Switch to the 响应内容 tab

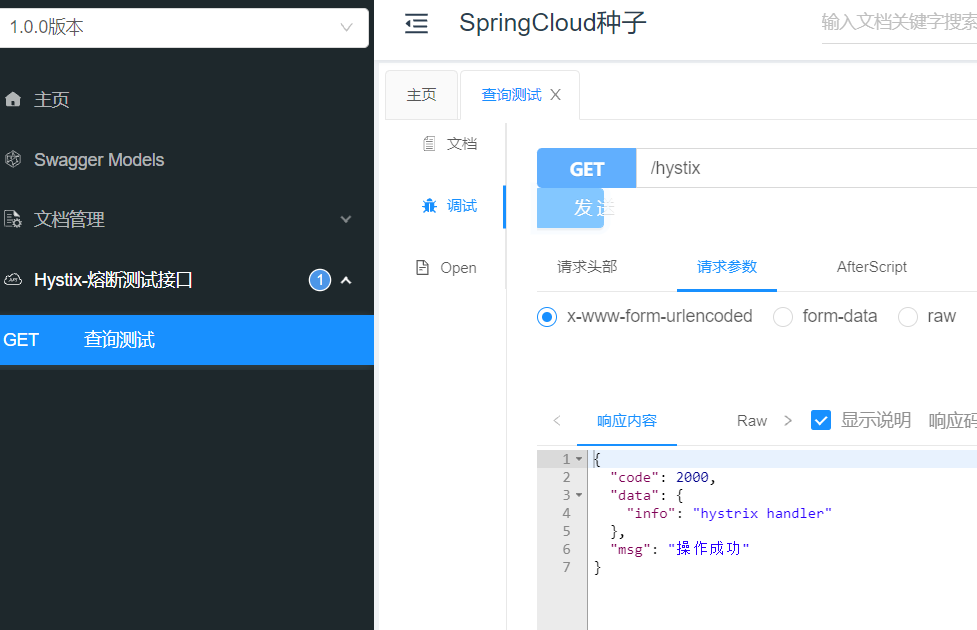click(x=627, y=421)
